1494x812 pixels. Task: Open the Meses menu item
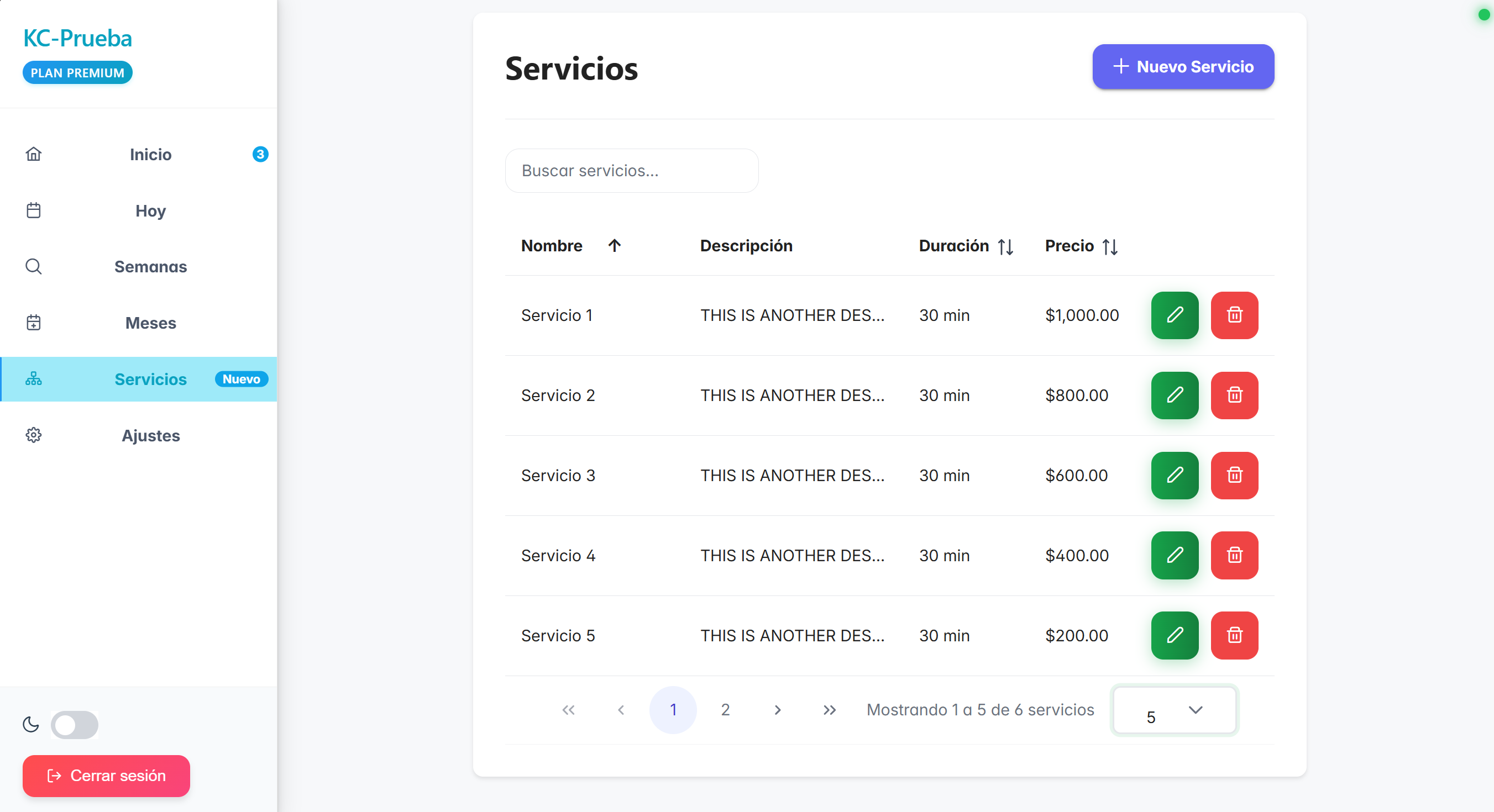pos(150,323)
